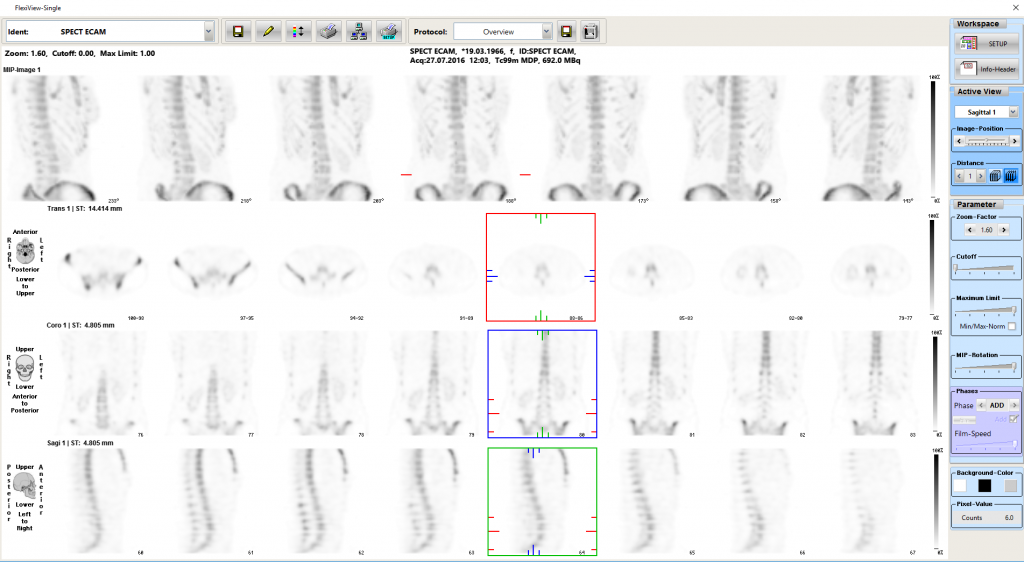Open the Info-Header button
The image size is (1024, 562).
pyautogui.click(x=985, y=68)
